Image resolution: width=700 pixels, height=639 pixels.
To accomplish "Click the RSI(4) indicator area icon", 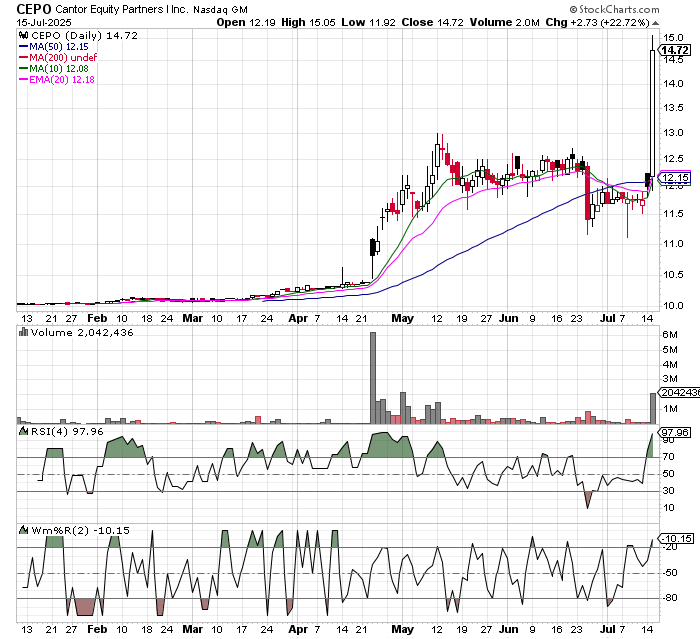I will tap(23, 431).
